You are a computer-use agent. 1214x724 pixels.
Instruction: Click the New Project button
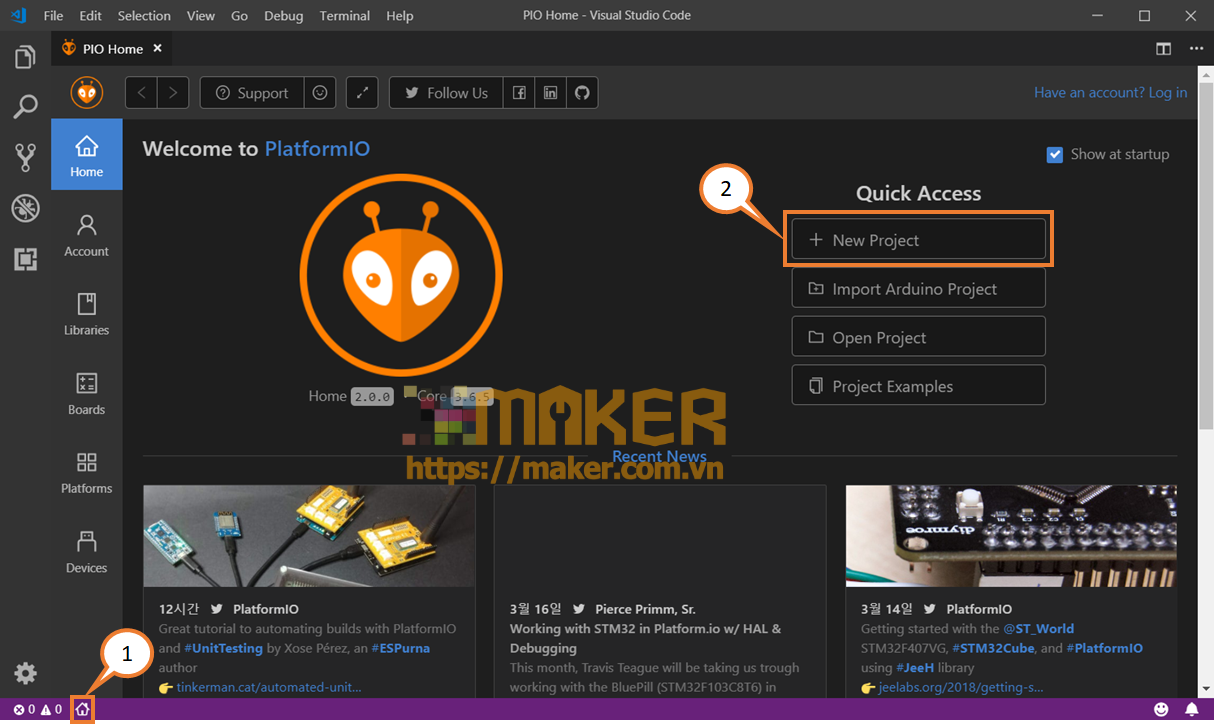[918, 240]
